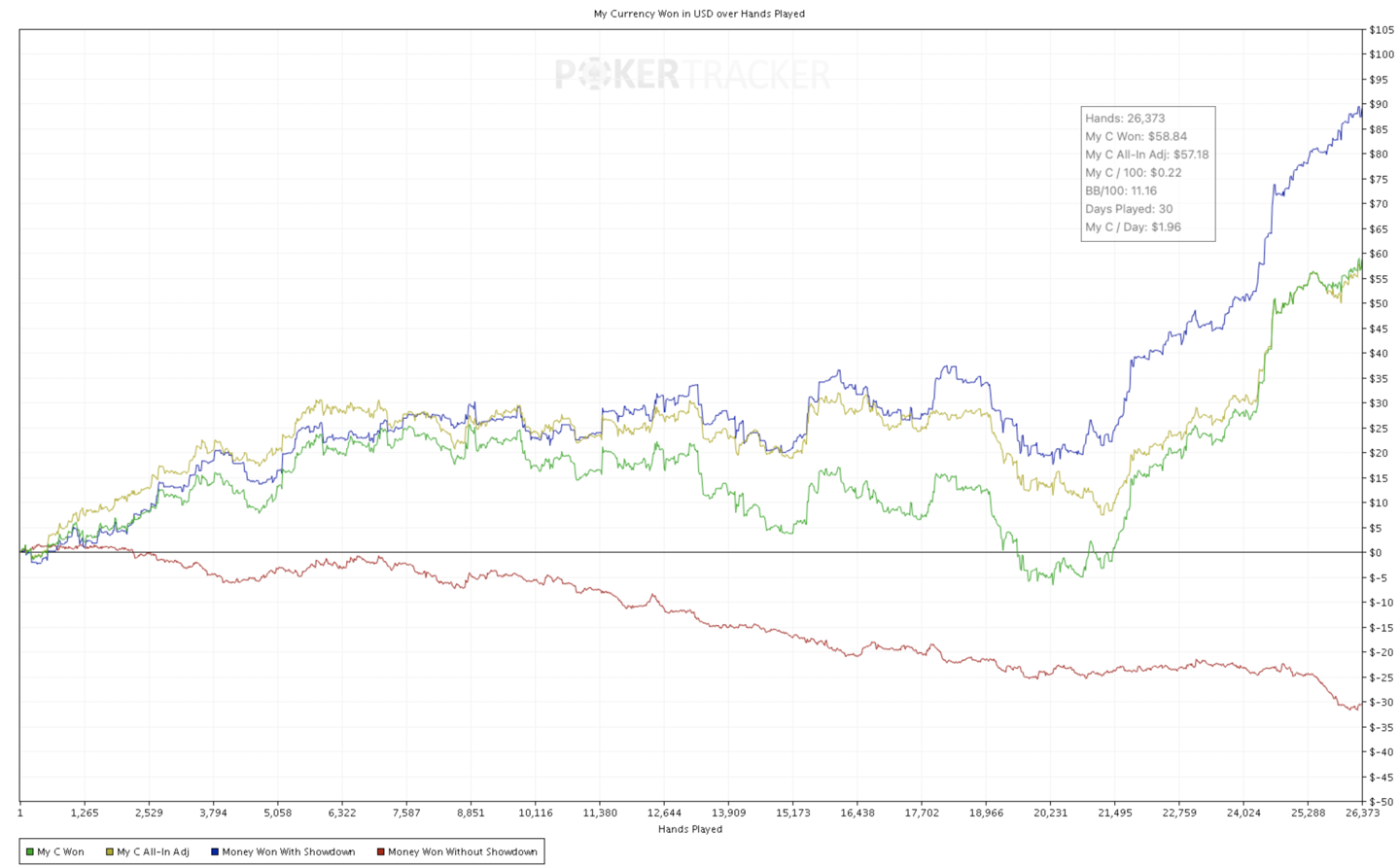
Task: Click the '24,024' x-axis tick label
Action: point(1243,813)
